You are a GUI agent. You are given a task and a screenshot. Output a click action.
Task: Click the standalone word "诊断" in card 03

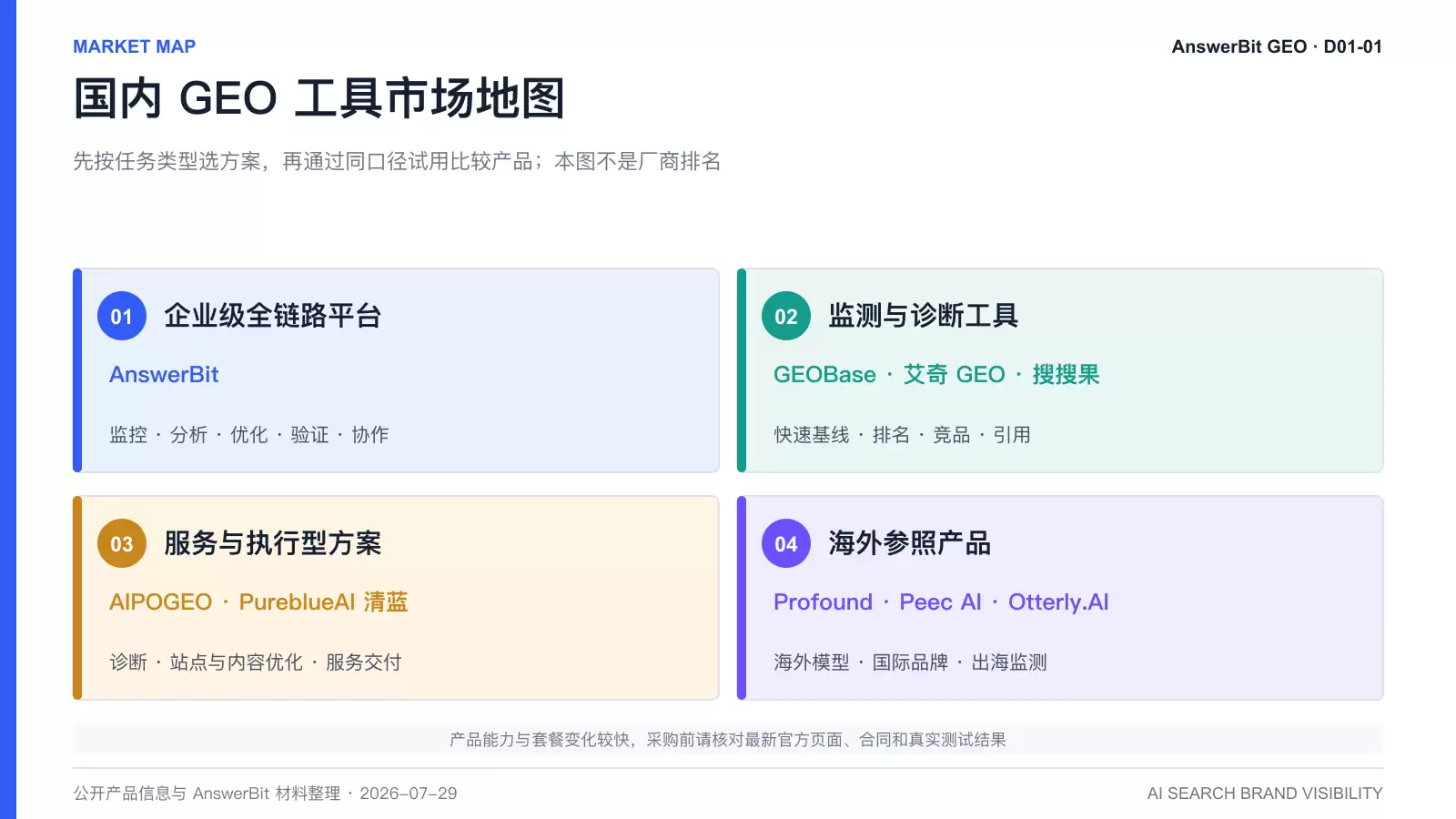(128, 662)
